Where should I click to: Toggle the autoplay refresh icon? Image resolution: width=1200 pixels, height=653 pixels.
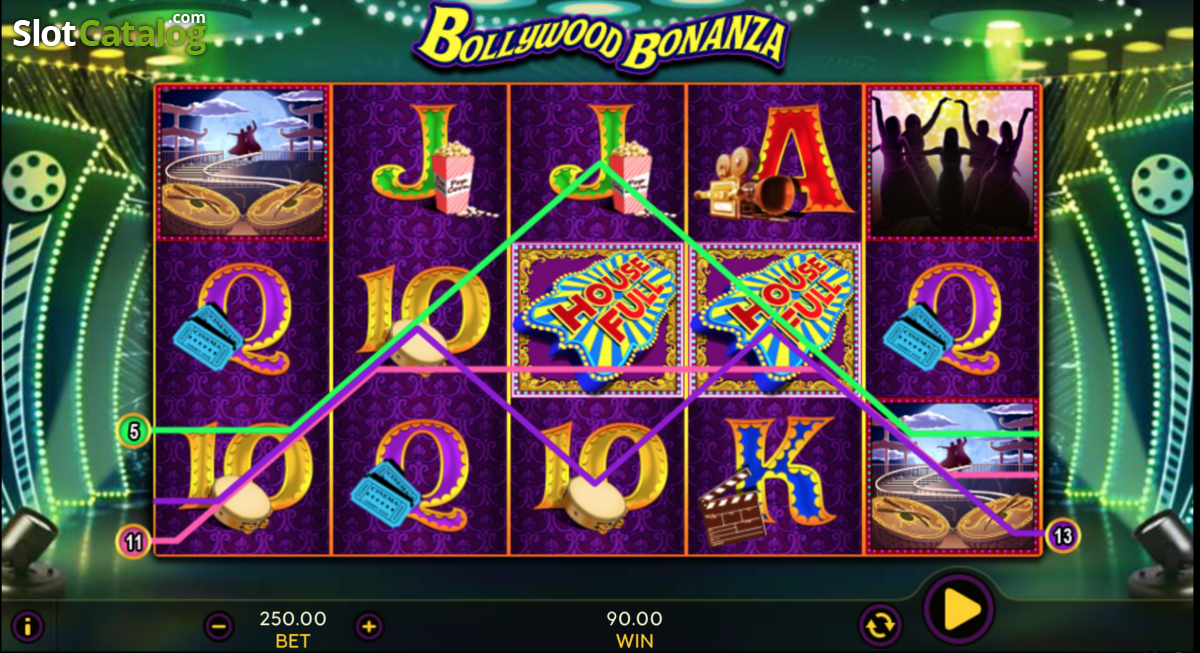879,626
